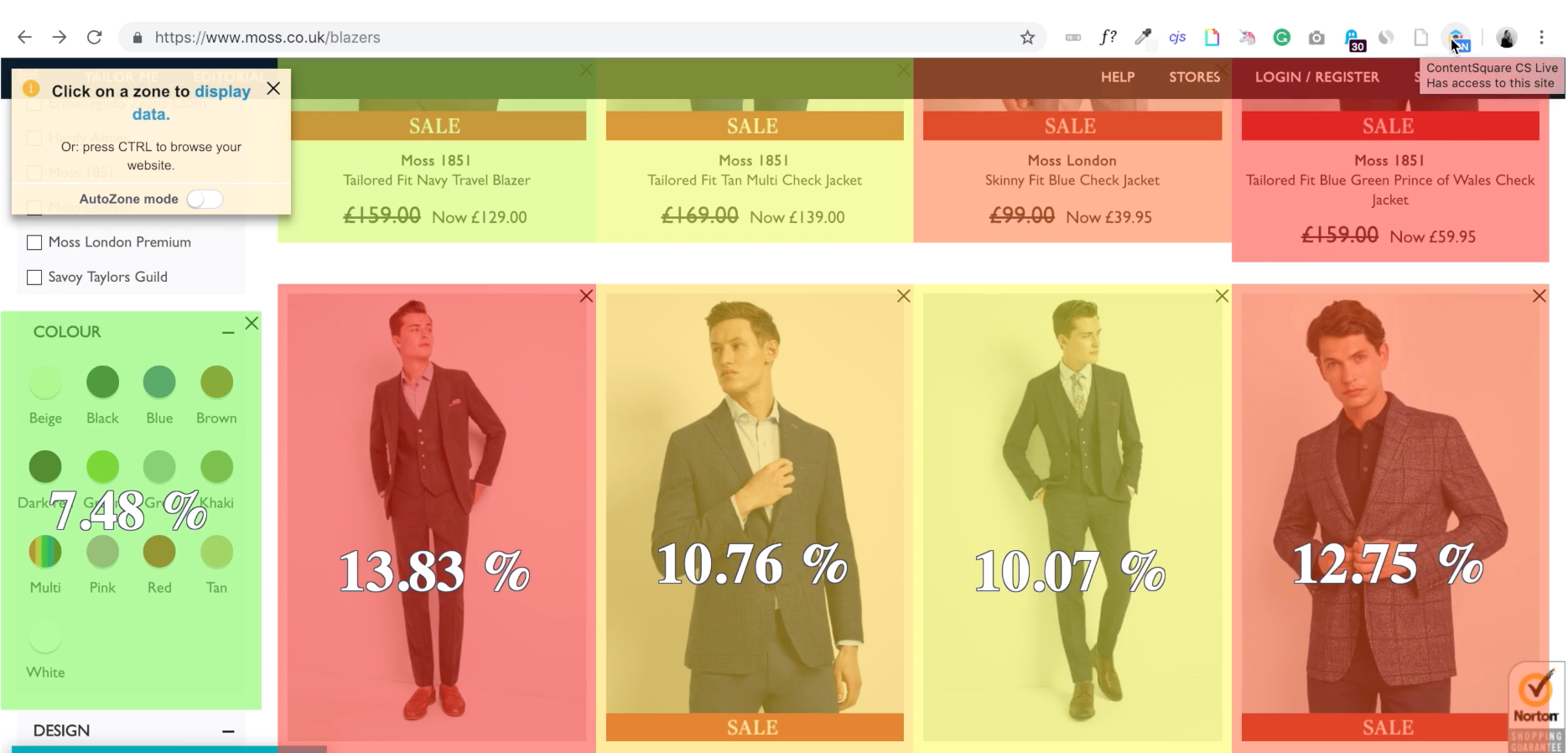
Task: Select the Khaki colour swatch
Action: pos(216,467)
